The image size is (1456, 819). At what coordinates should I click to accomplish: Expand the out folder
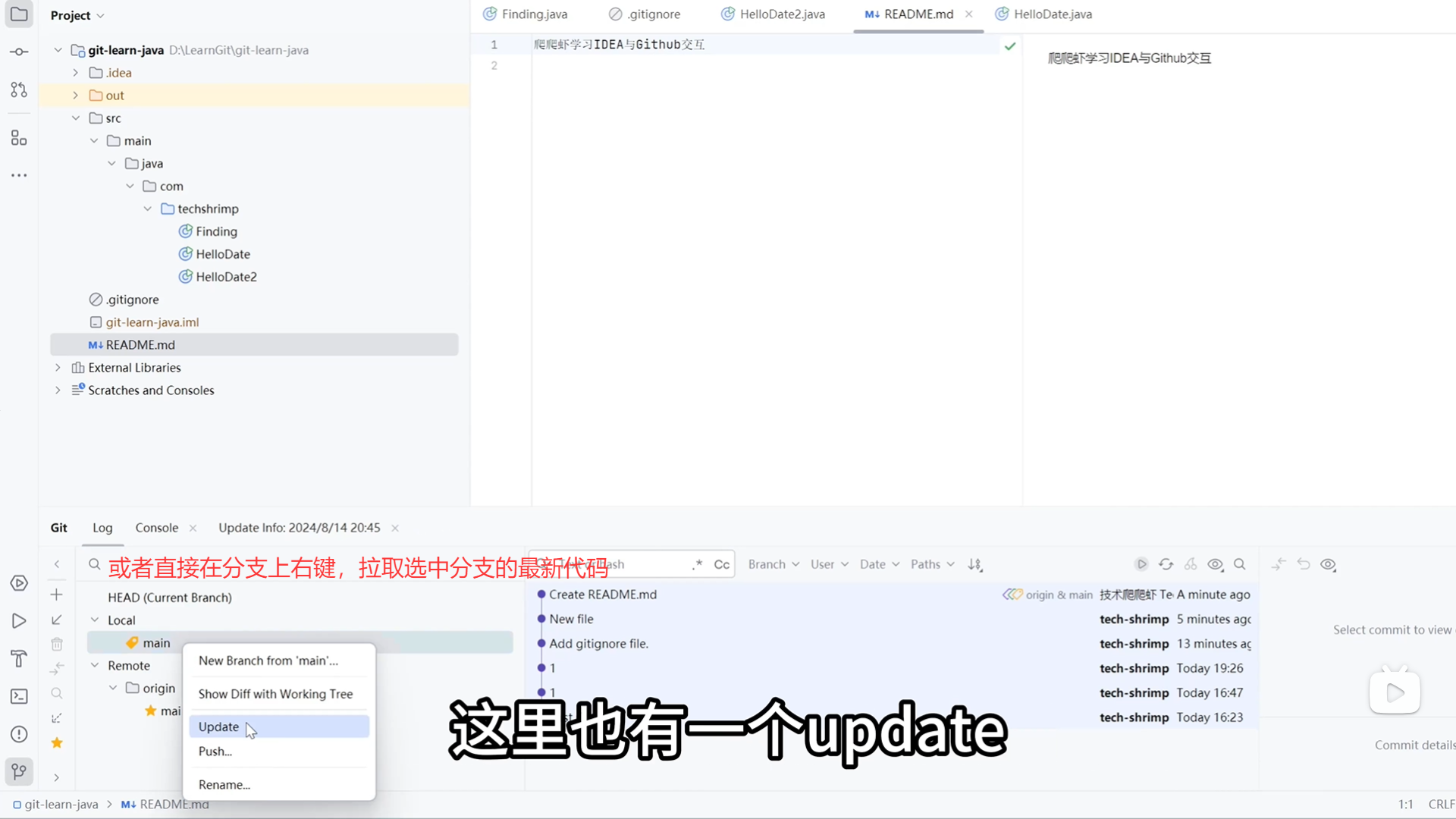coord(75,96)
